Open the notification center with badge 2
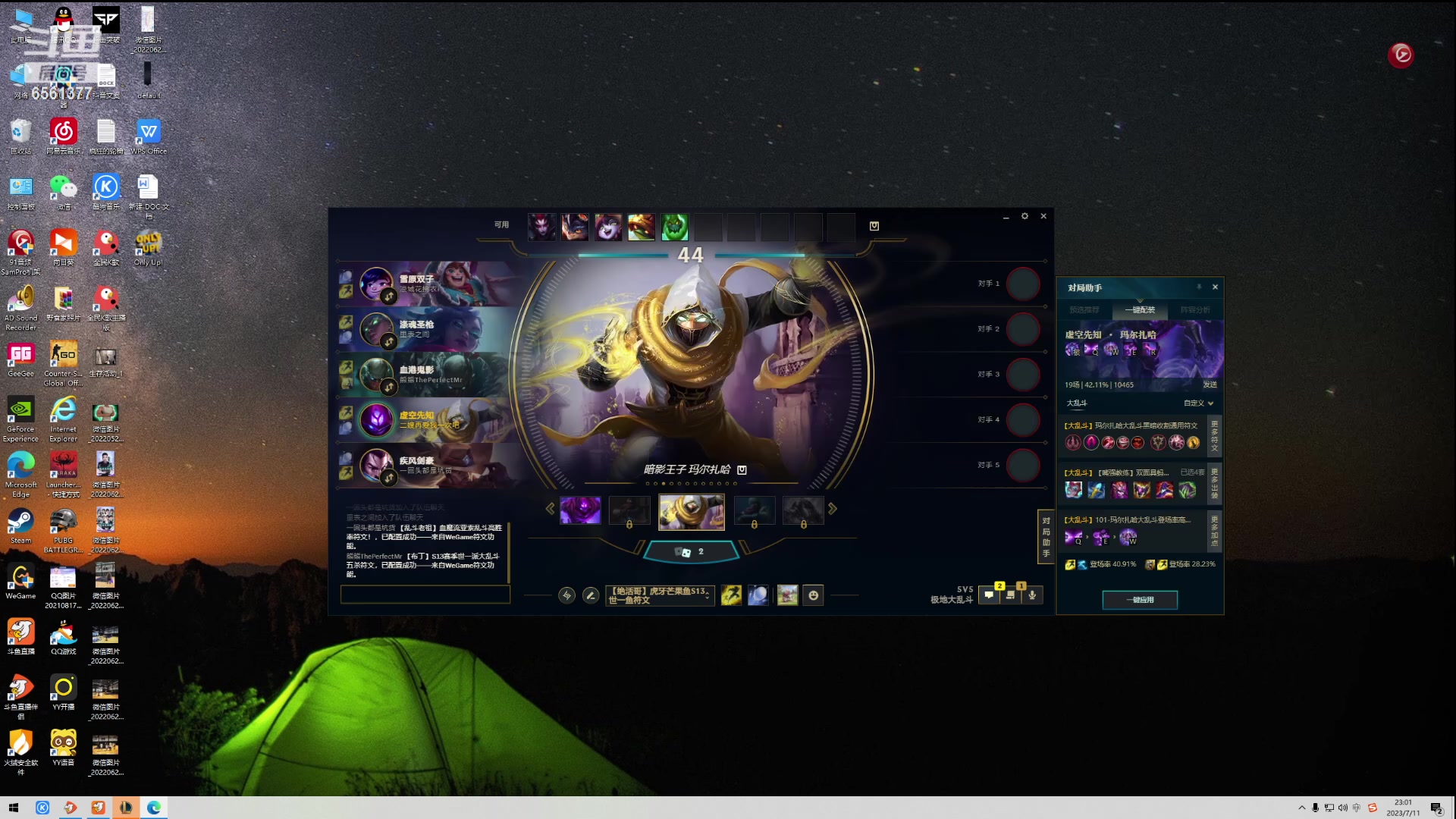 click(x=1436, y=808)
